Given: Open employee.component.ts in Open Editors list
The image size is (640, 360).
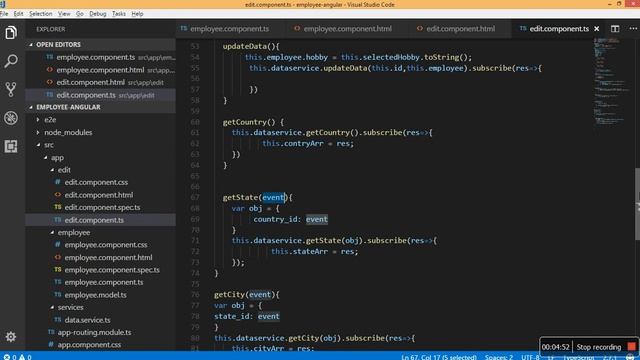Looking at the screenshot, I should tap(100, 57).
